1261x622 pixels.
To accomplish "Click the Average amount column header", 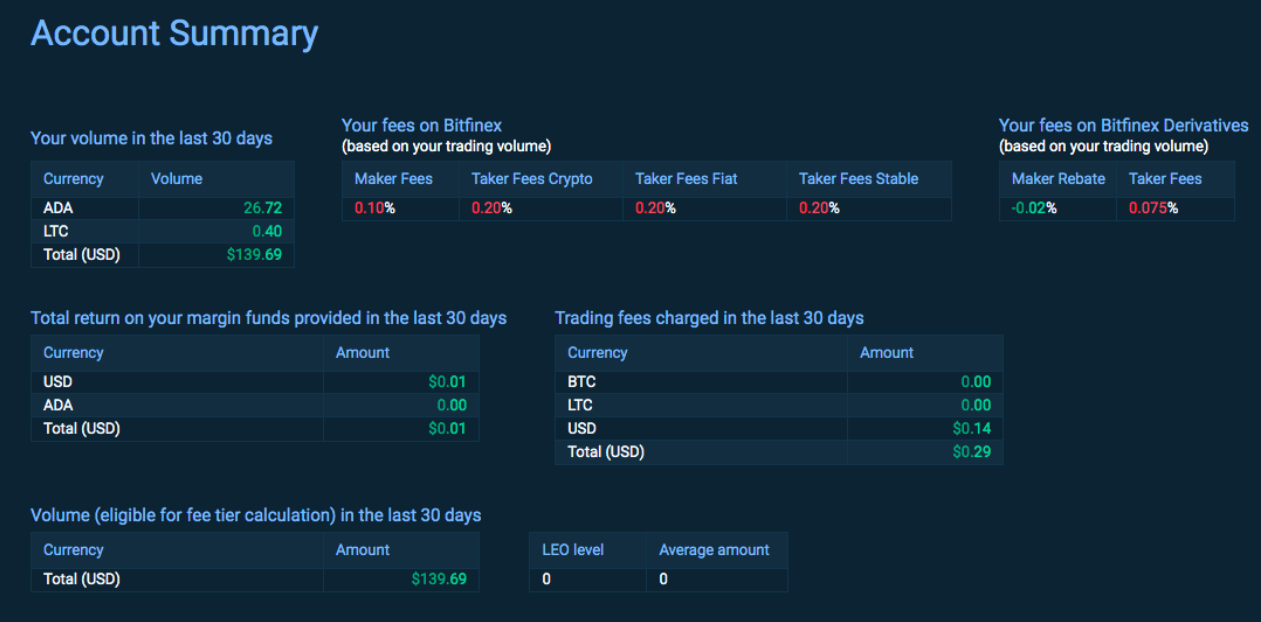I will coord(714,550).
